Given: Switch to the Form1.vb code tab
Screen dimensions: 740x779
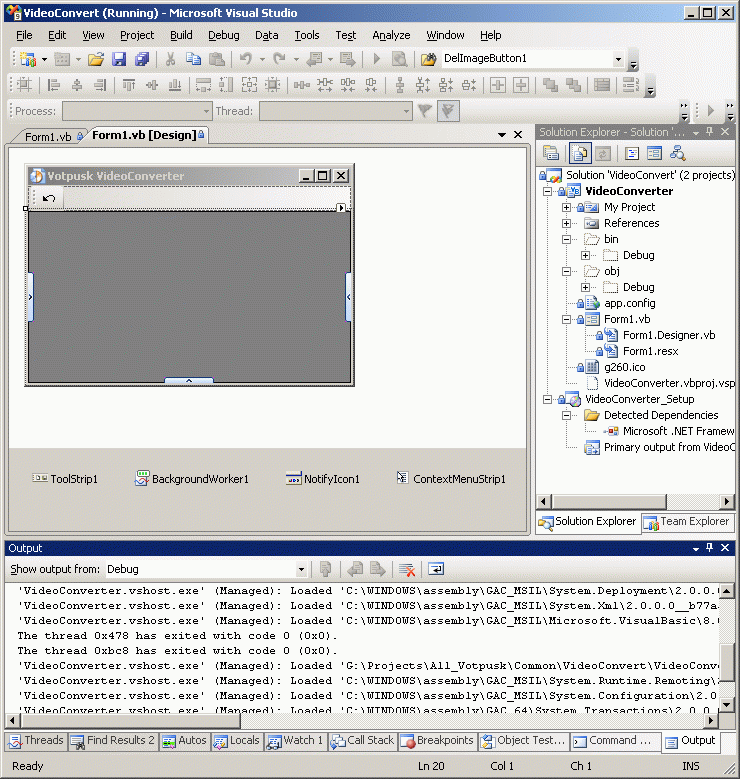Looking at the screenshot, I should click(x=48, y=137).
